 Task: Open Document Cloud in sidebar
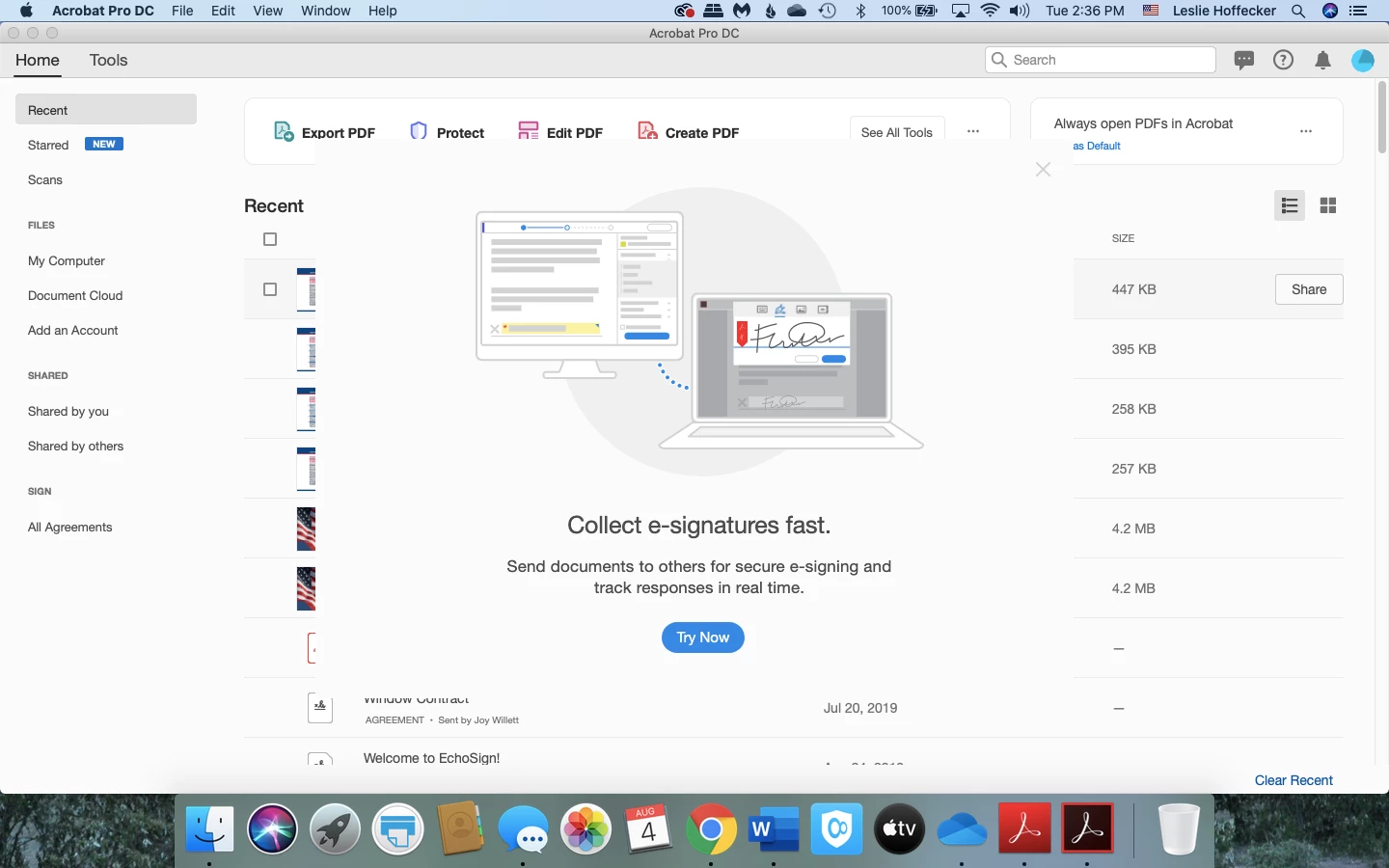75,295
